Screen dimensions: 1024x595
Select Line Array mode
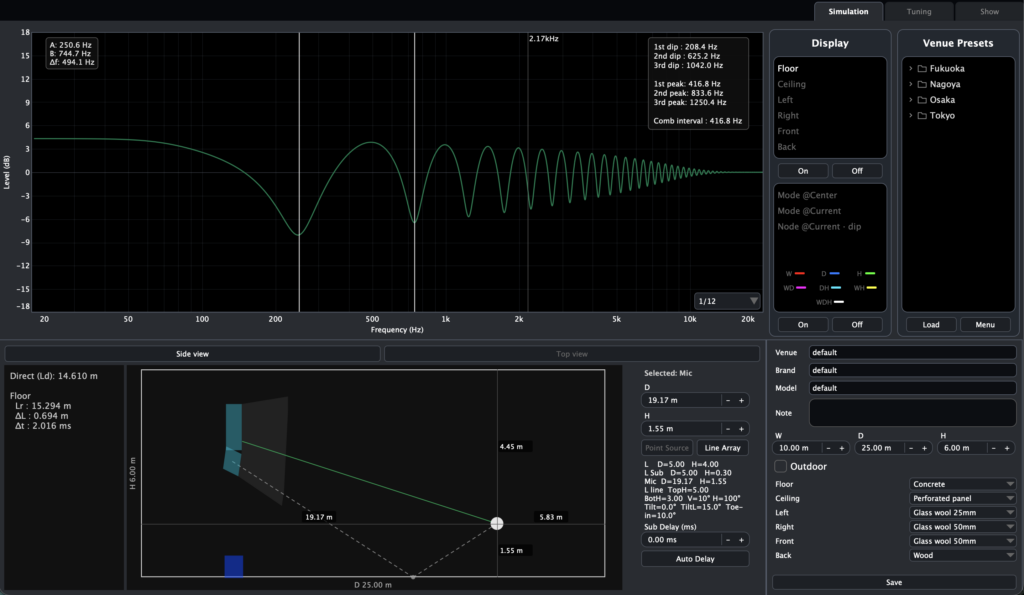(x=722, y=448)
